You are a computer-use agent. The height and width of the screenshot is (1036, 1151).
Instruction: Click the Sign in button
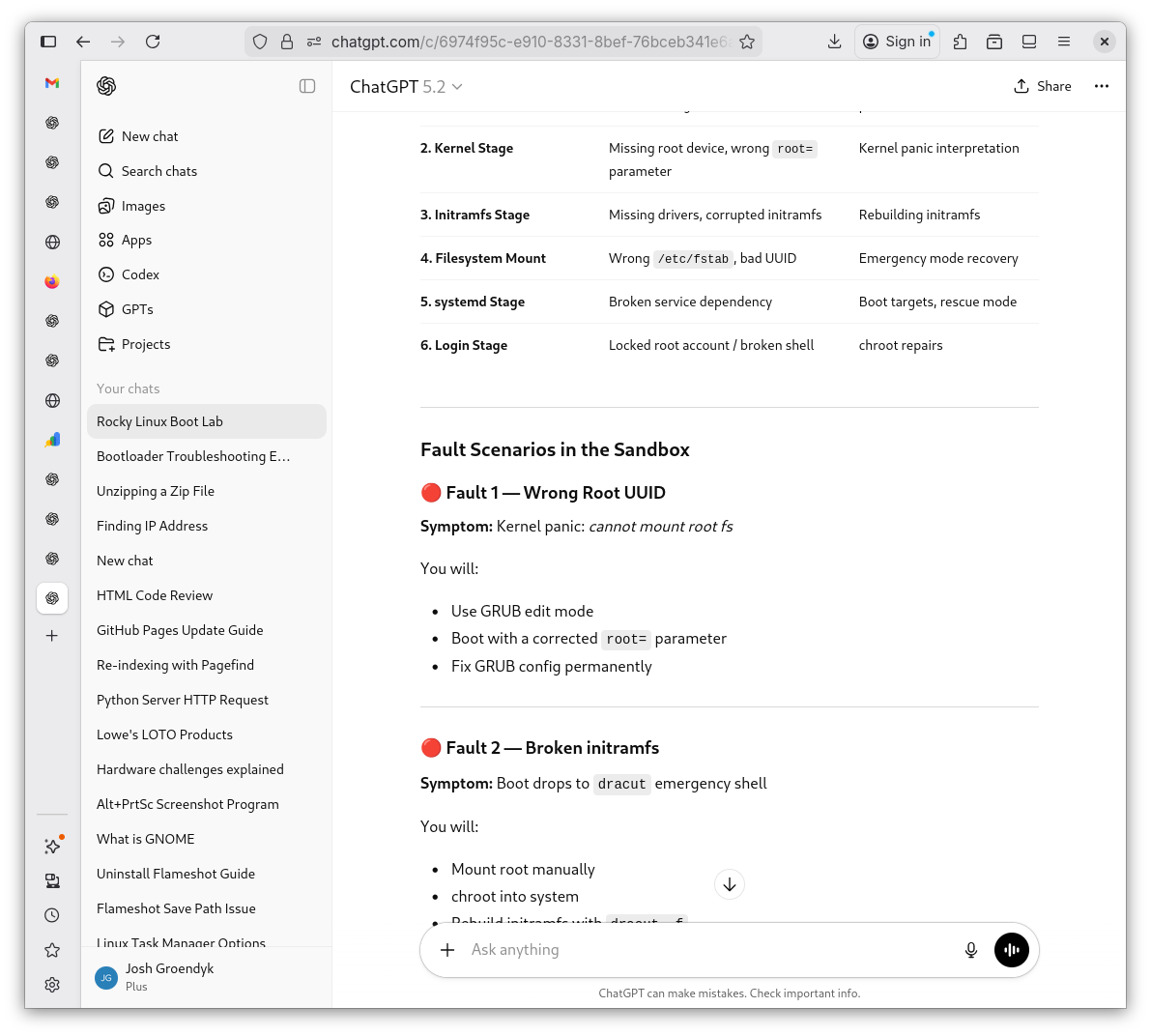(897, 42)
